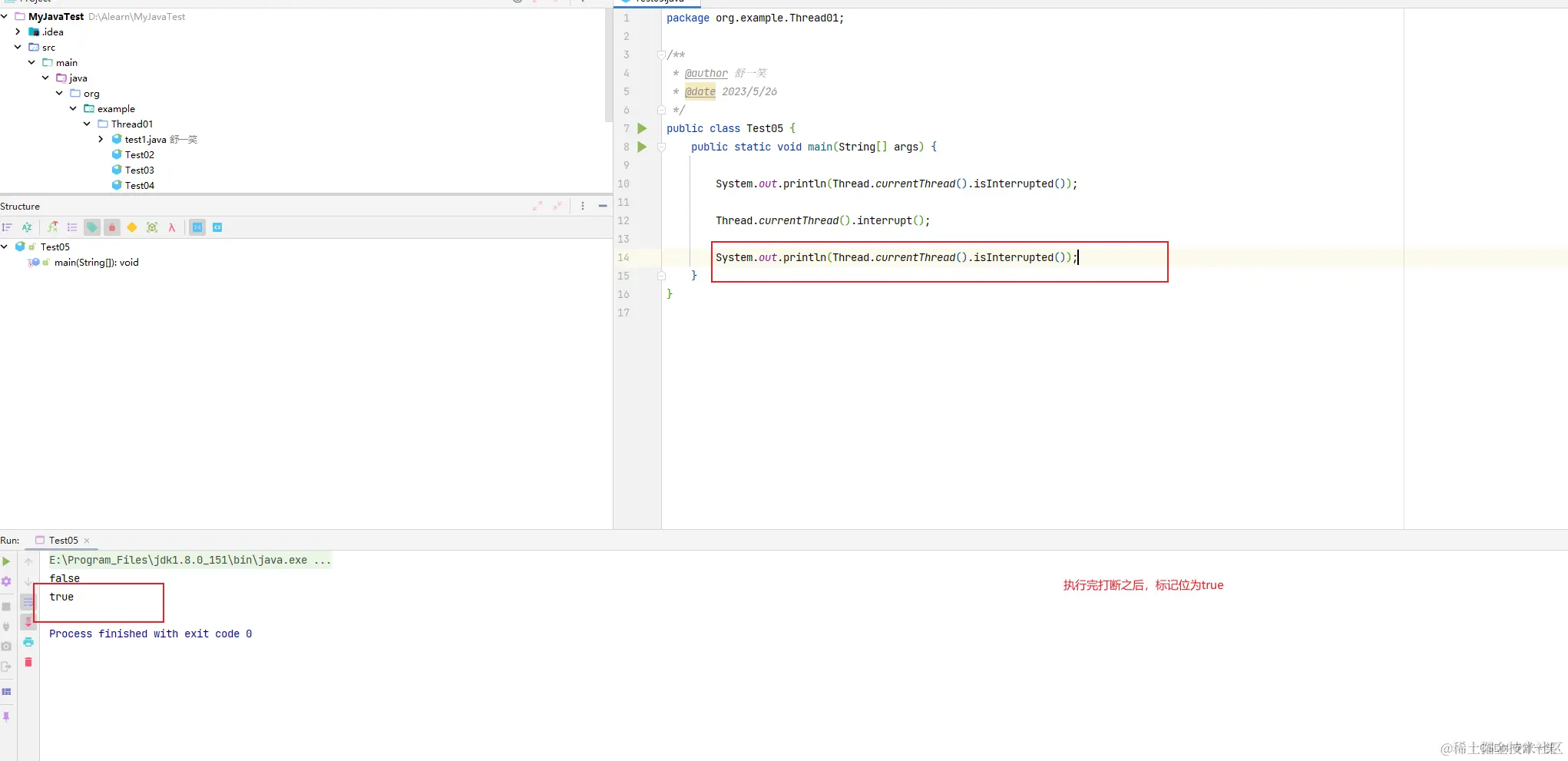1568x761 pixels.
Task: Select Test02 in project tree
Action: click(139, 154)
